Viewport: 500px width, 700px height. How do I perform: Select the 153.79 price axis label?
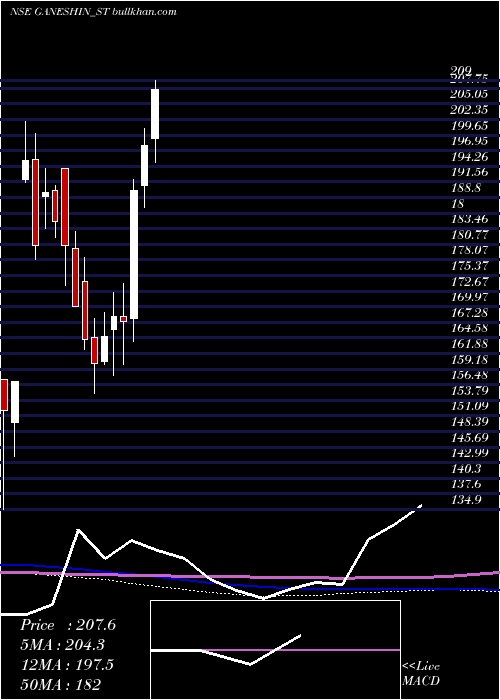469,390
